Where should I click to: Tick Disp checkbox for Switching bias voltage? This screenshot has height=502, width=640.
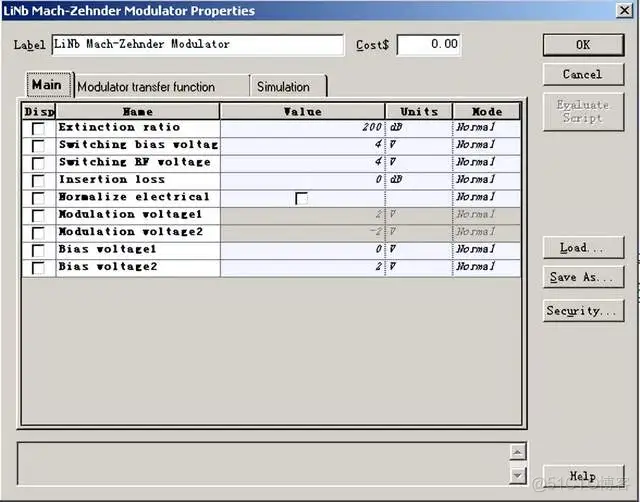(x=38, y=146)
